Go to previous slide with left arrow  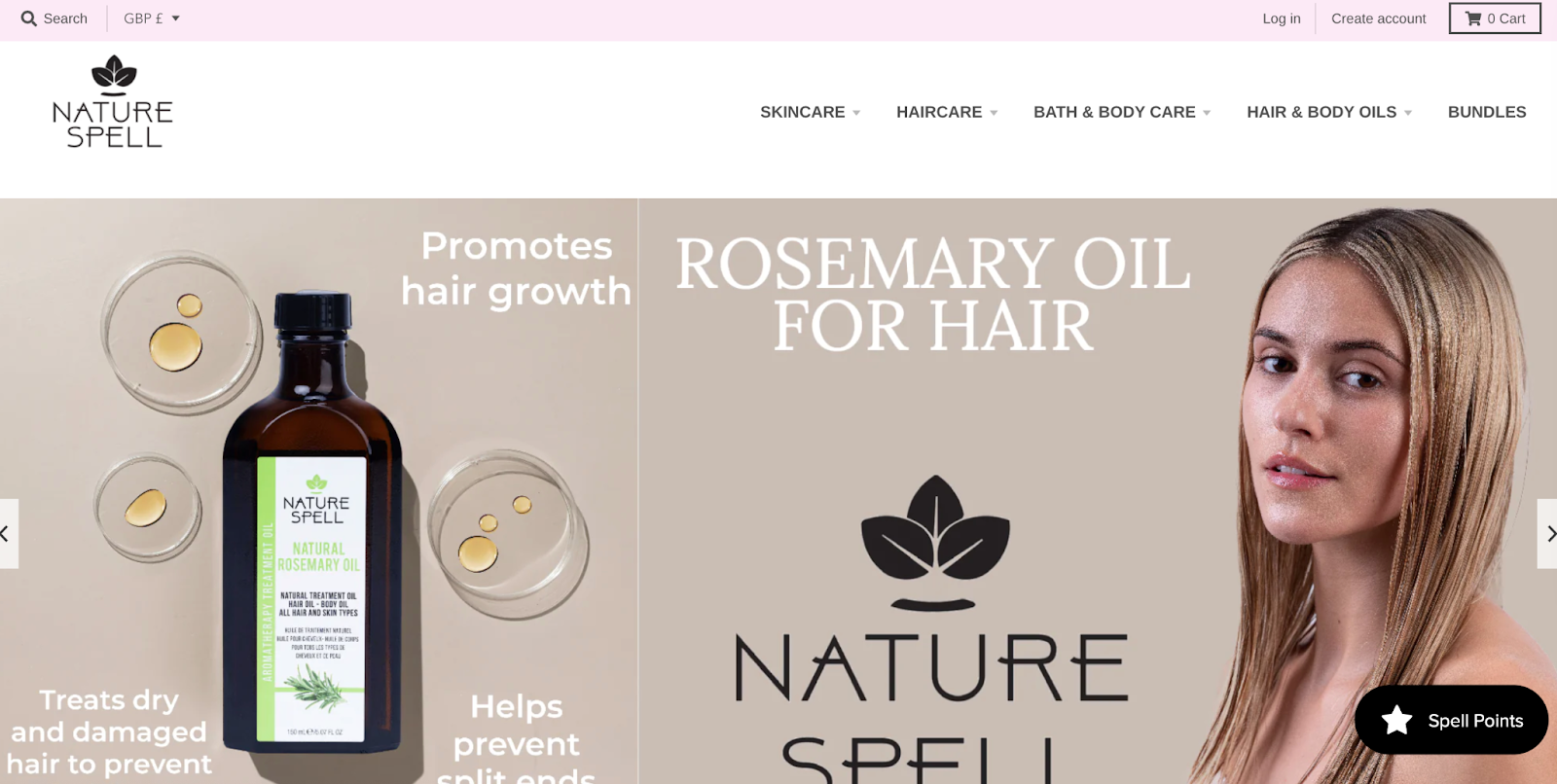coord(7,533)
